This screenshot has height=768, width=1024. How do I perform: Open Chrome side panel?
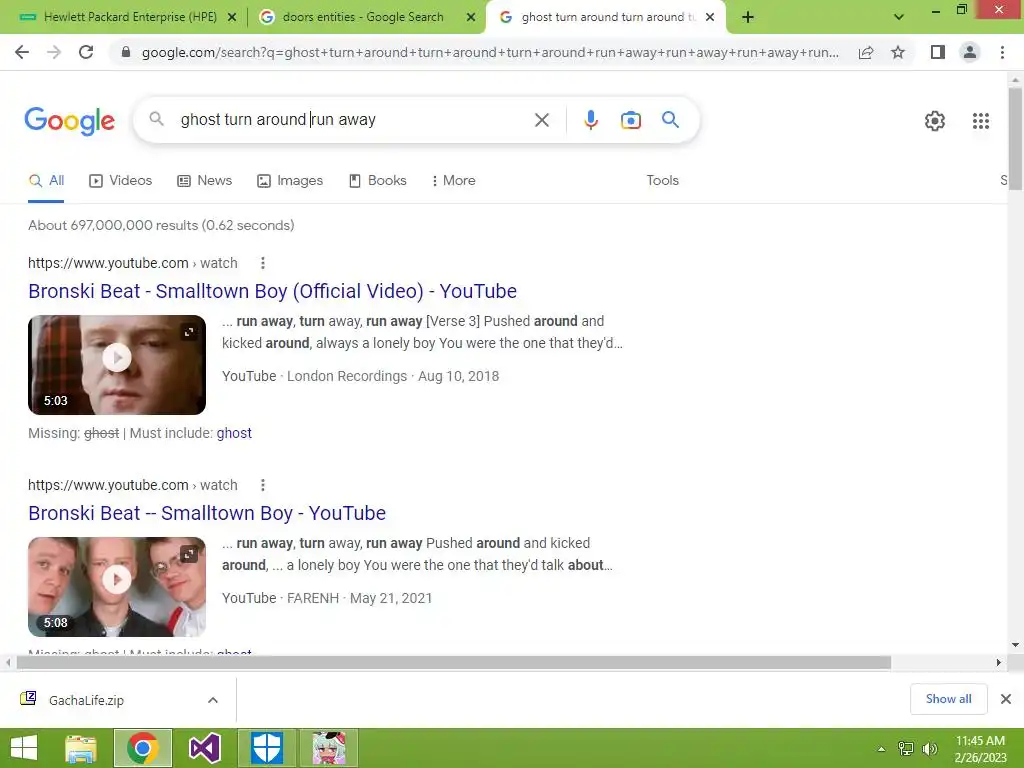(937, 52)
